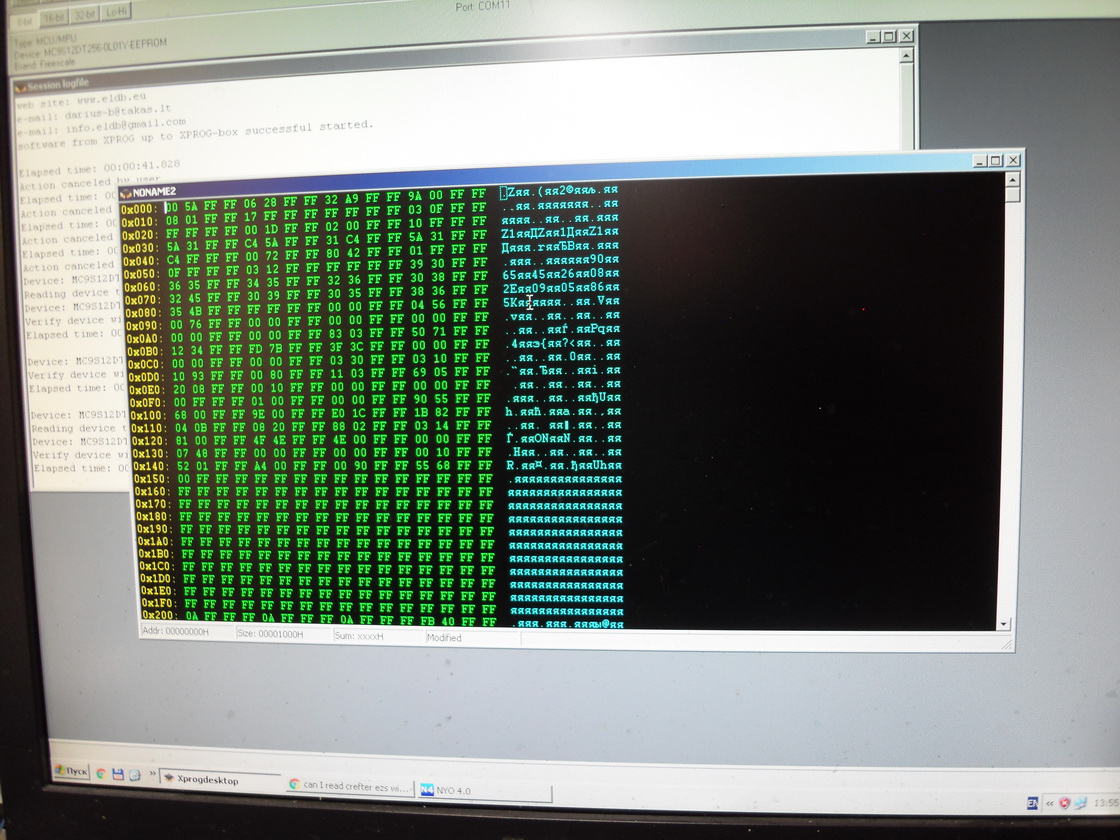Image resolution: width=1120 pixels, height=840 pixels.
Task: Click hex byte at address 0x000
Action: click(x=170, y=207)
